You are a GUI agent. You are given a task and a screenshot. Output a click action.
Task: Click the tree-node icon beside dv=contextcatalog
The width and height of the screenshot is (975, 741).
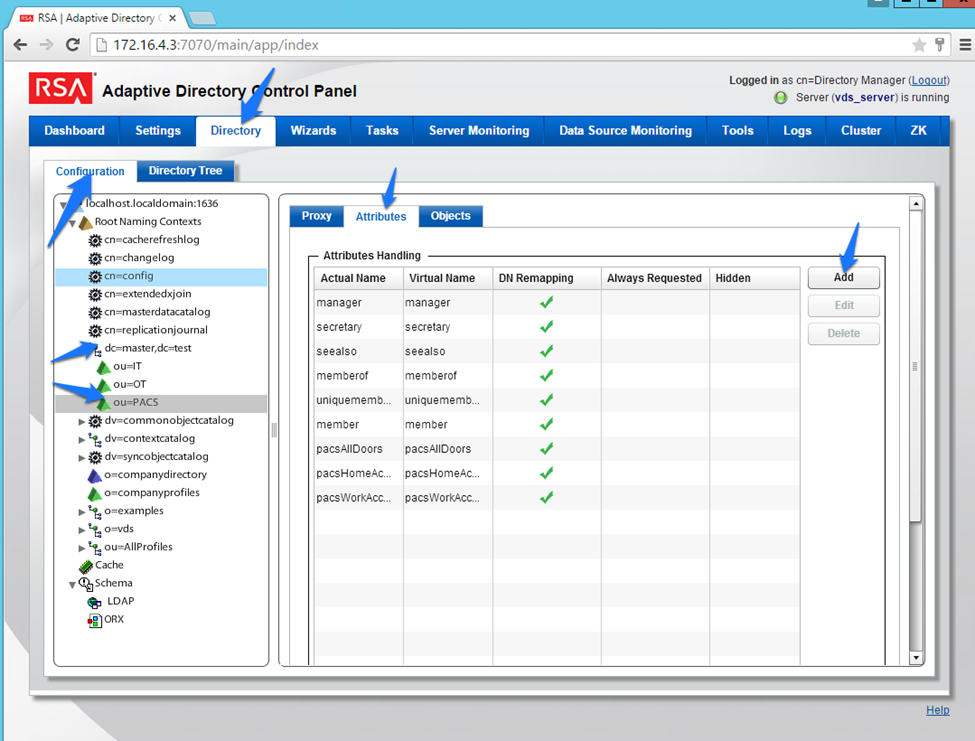[x=95, y=439]
